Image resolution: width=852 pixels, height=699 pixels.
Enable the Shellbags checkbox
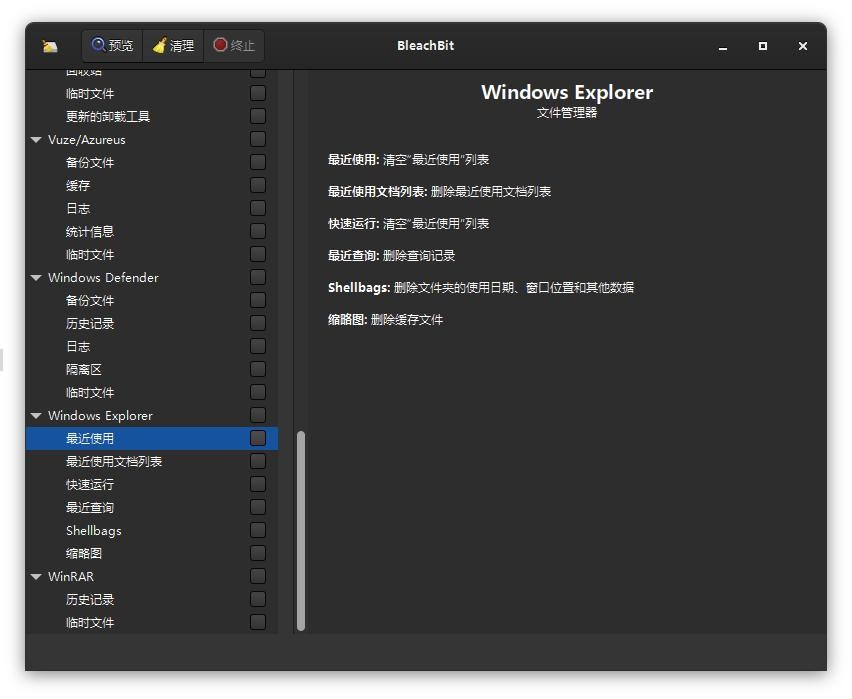click(258, 530)
